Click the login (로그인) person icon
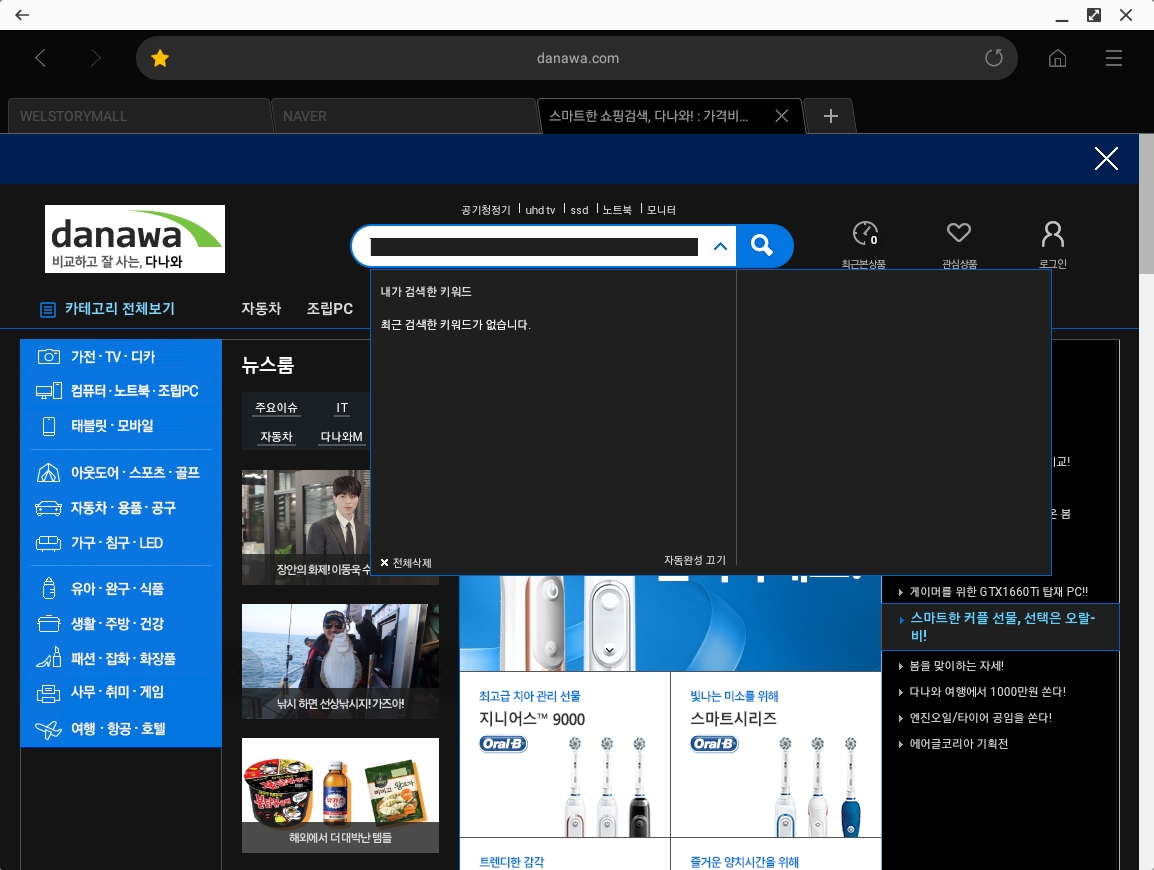1154x870 pixels. tap(1052, 244)
